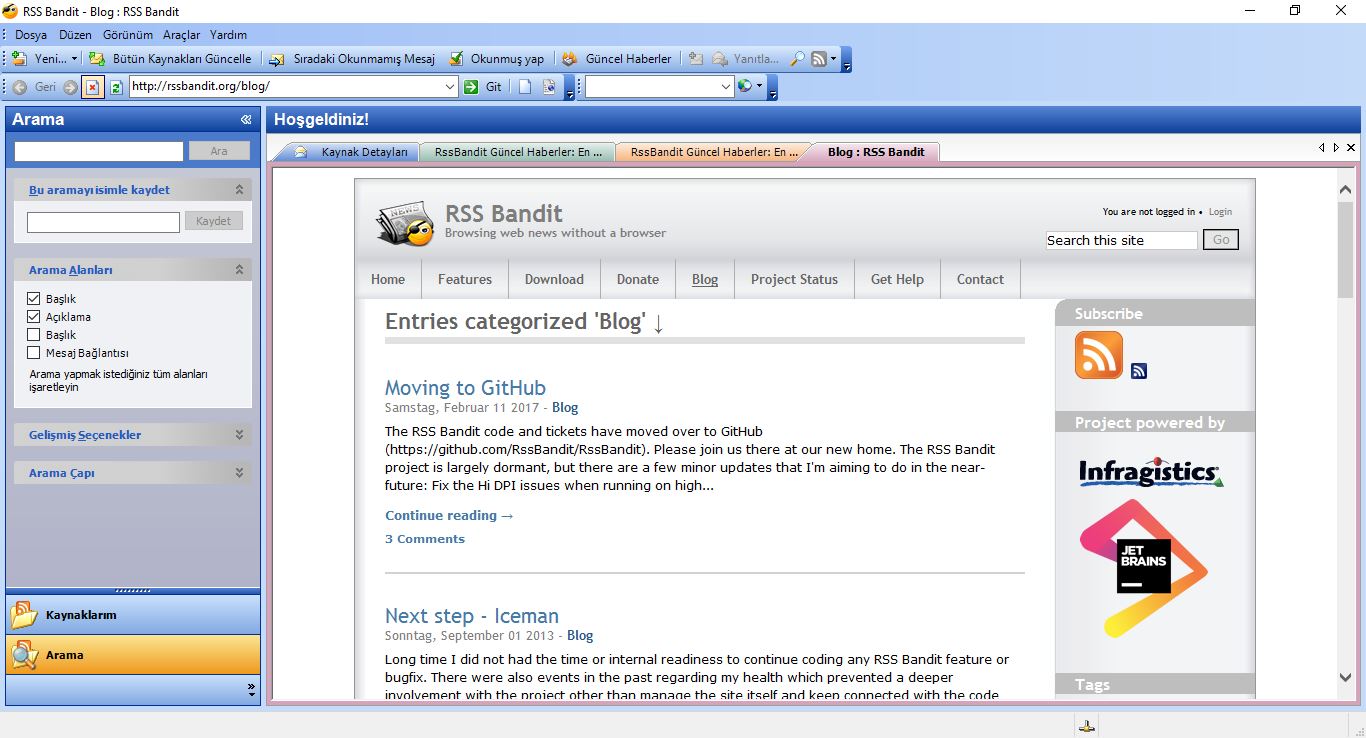Viewport: 1366px width, 738px height.
Task: Collapse Arama panel with double chevron
Action: click(246, 120)
